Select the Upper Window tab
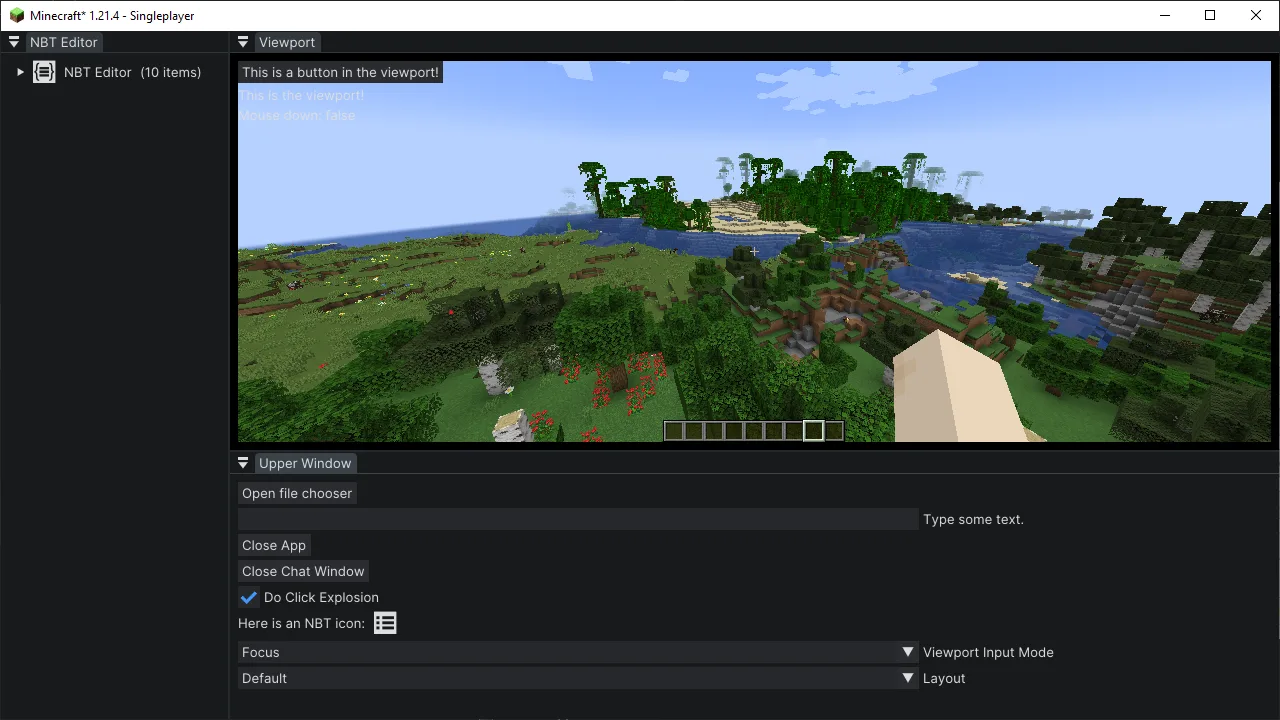Image resolution: width=1280 pixels, height=720 pixels. click(x=305, y=463)
